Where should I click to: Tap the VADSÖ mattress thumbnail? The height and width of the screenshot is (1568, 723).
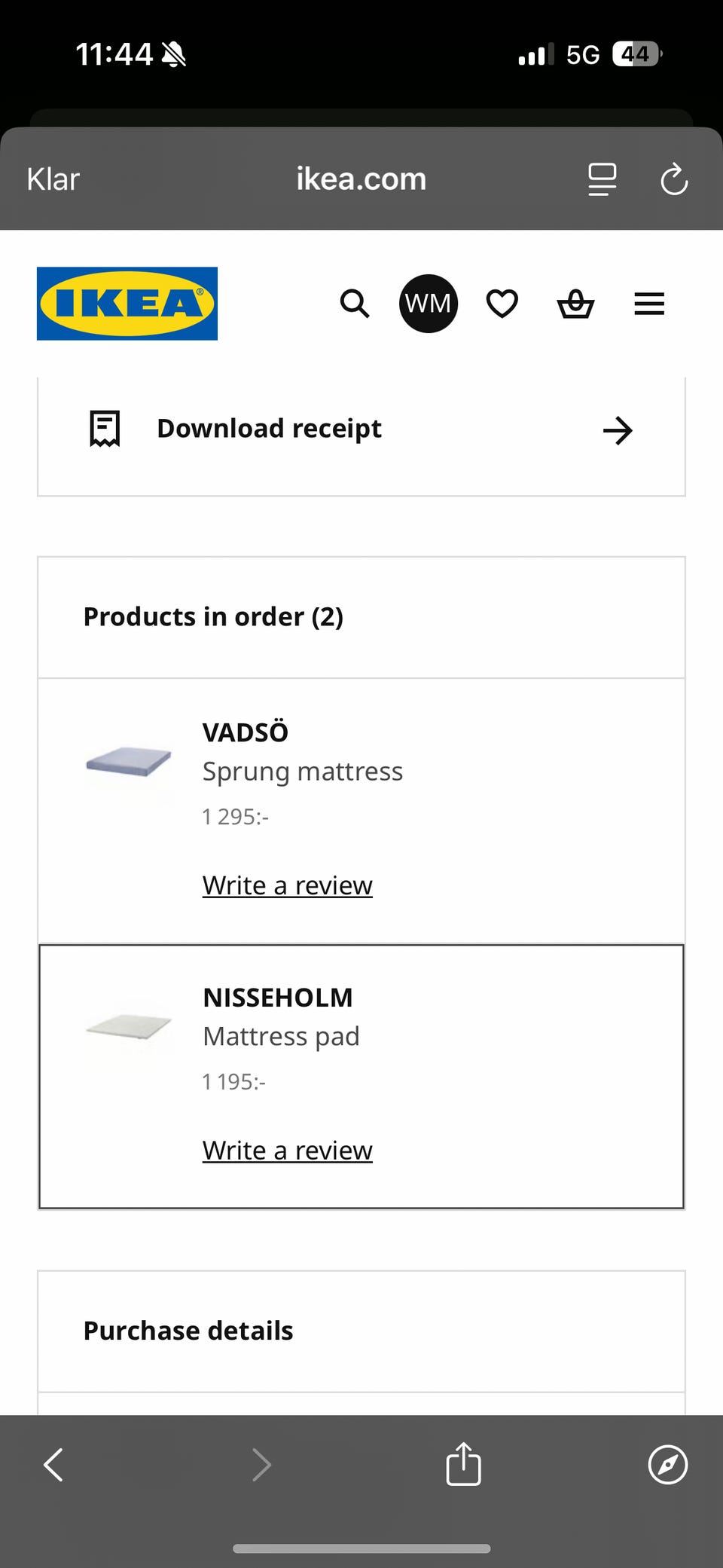129,762
